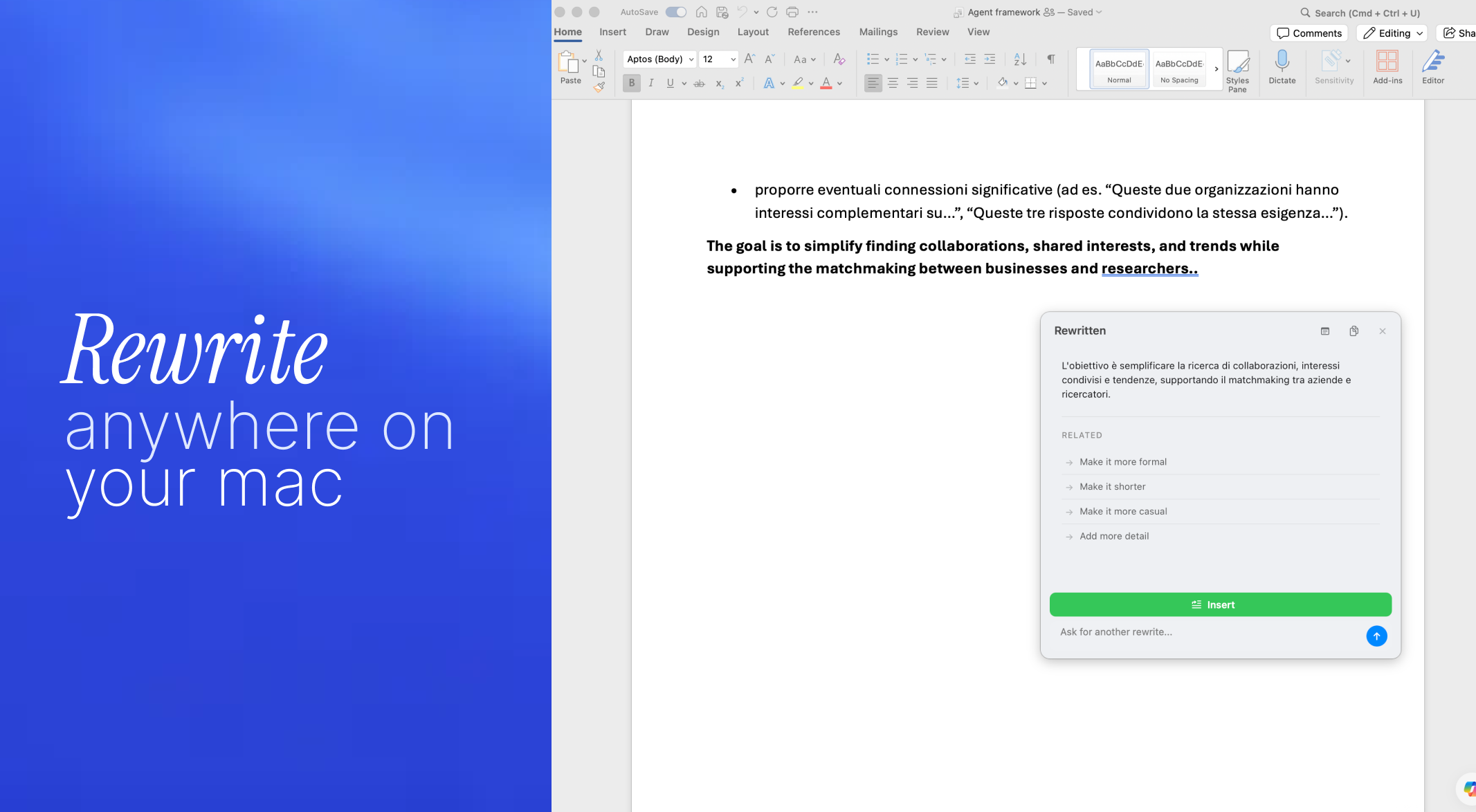The height and width of the screenshot is (812, 1476).
Task: Choose 'Make it more formal' suggestion
Action: 1122,462
